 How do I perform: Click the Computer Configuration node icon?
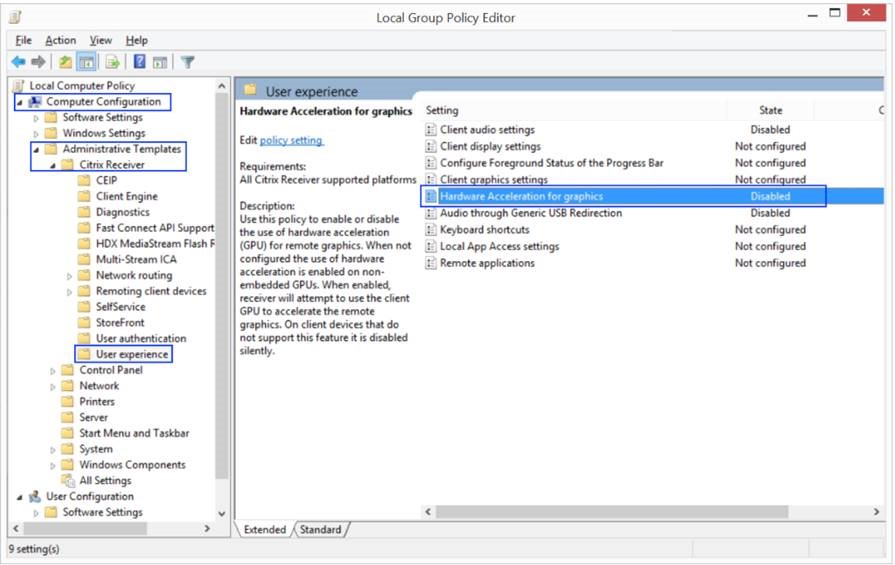35,102
